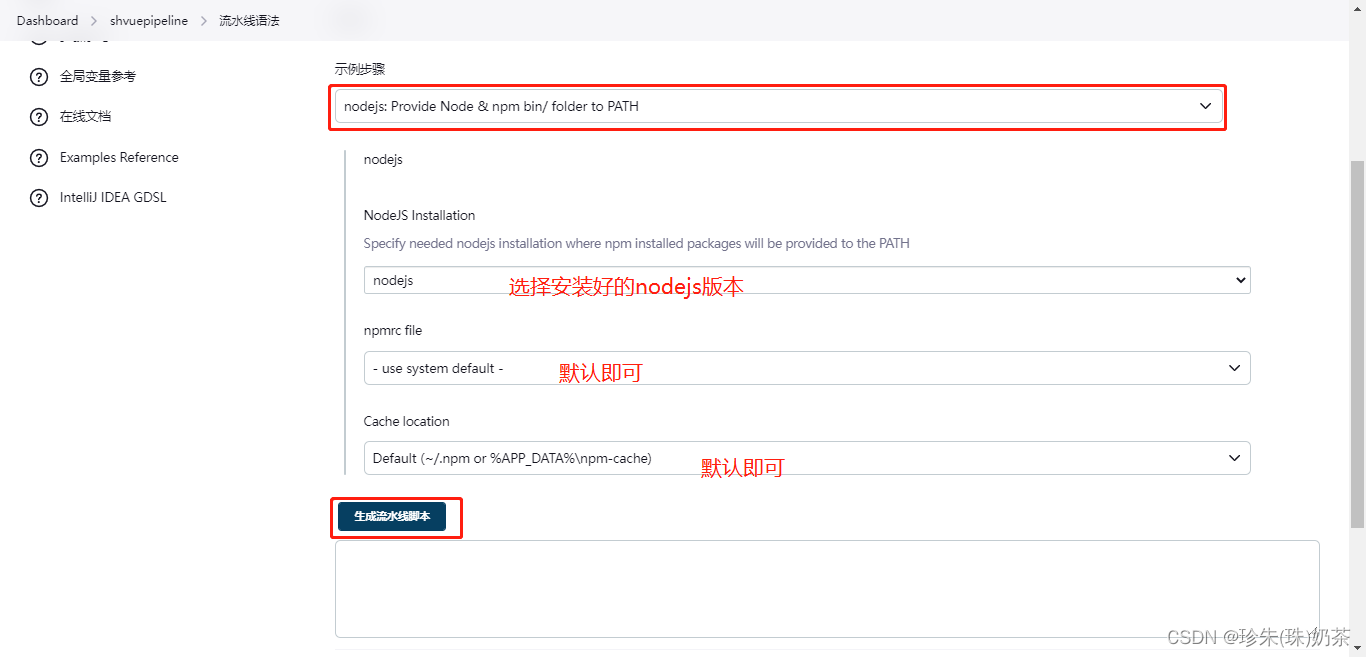This screenshot has width=1366, height=657.
Task: Open shvuepipeline from the breadcrumb trail
Action: click(x=148, y=20)
